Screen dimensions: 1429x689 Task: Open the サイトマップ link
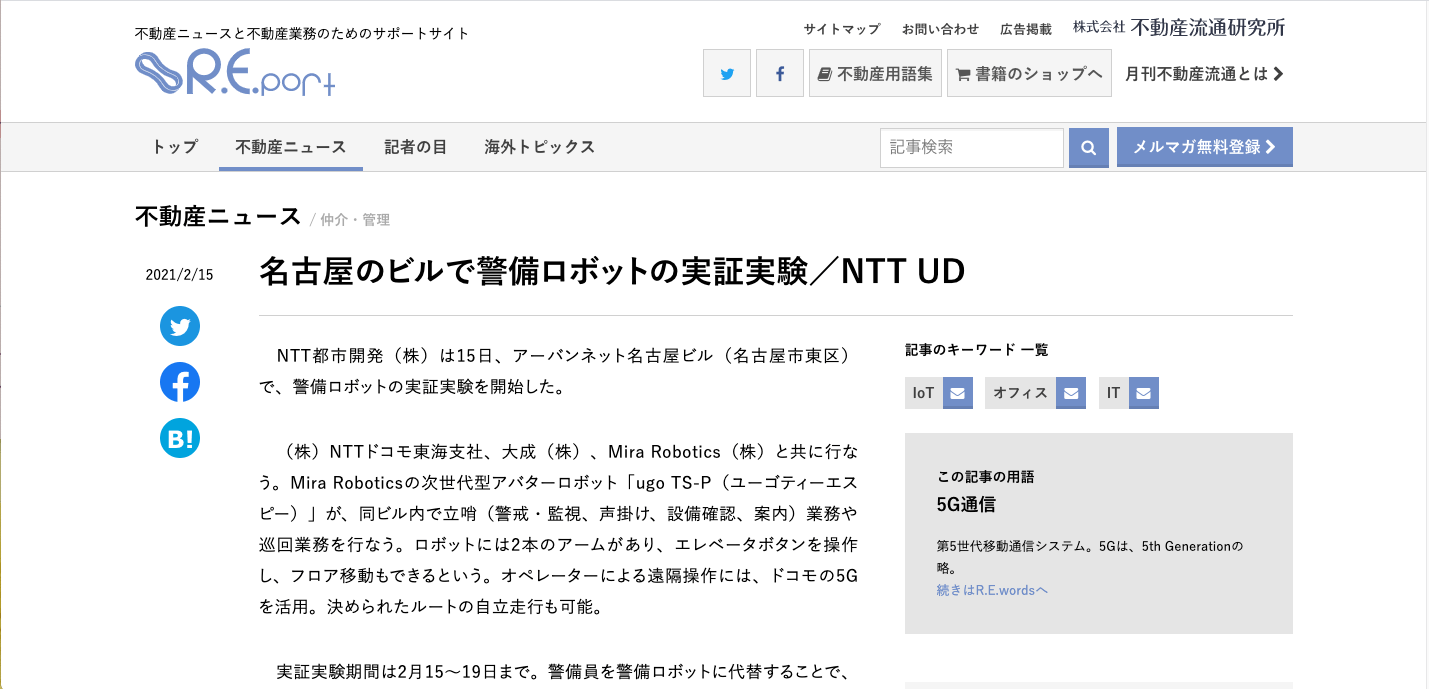click(842, 29)
